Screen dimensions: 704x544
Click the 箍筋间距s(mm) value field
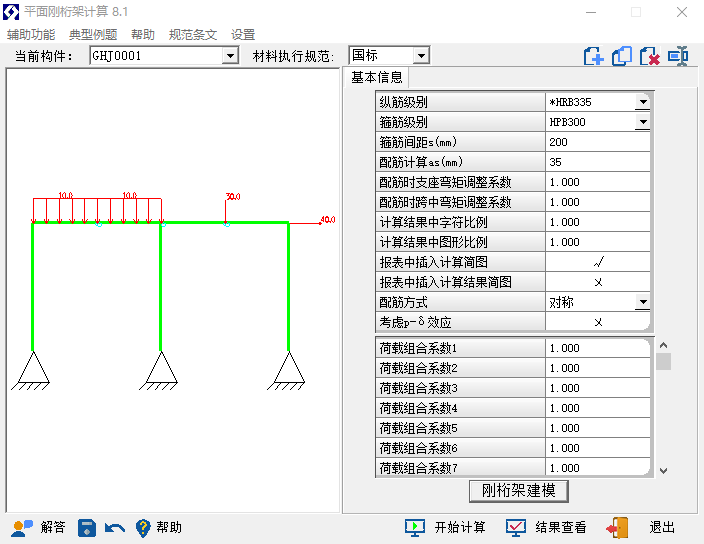click(x=598, y=142)
